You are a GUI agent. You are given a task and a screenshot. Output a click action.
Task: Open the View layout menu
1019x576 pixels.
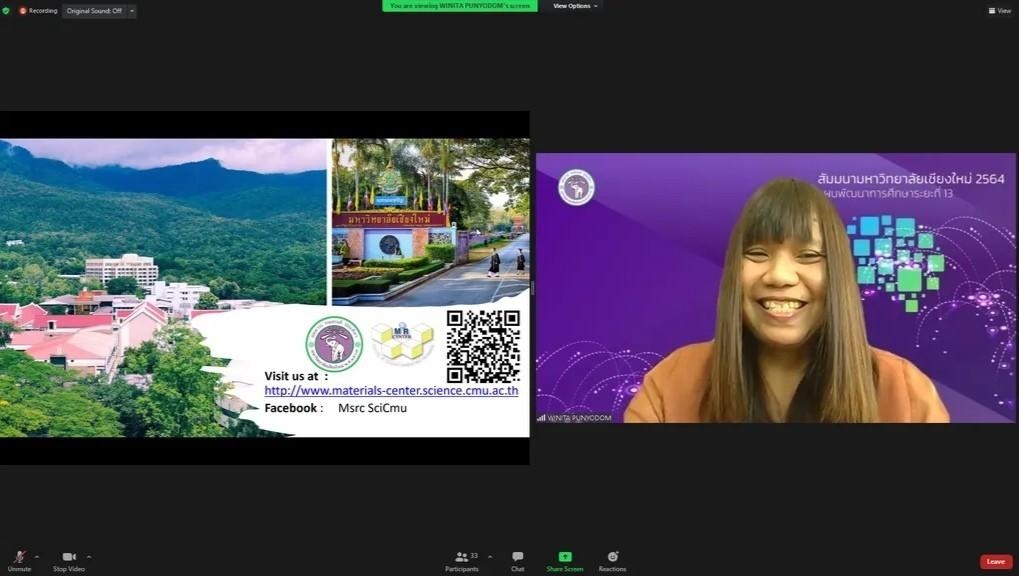coord(999,11)
